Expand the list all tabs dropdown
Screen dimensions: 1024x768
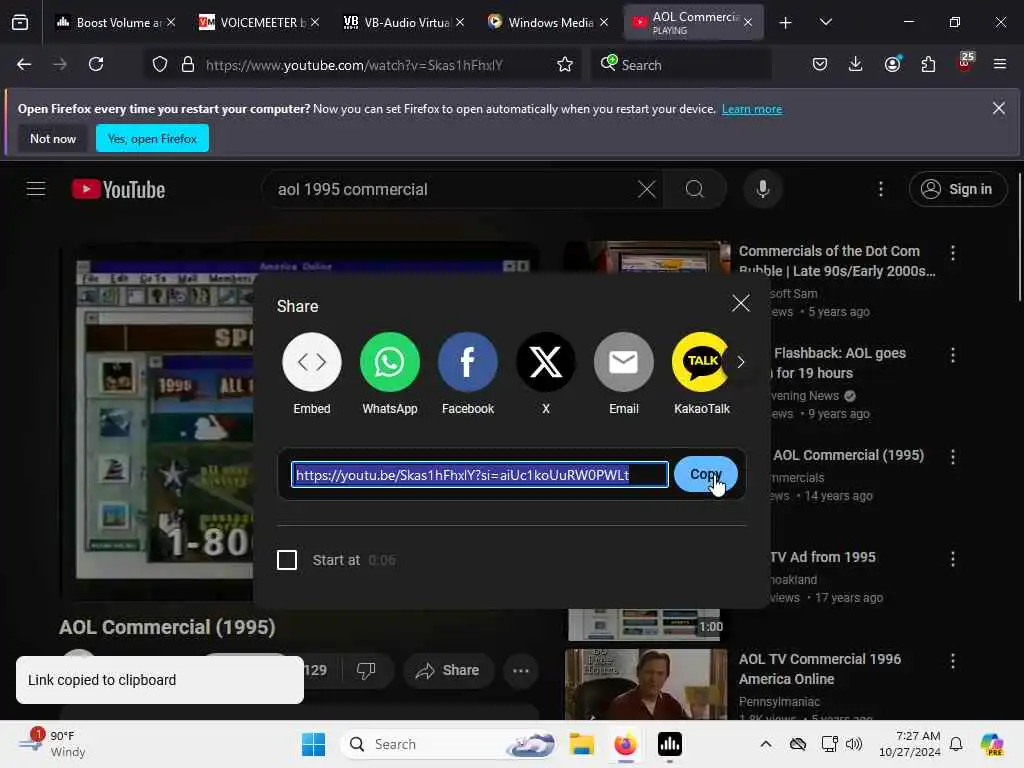point(826,22)
